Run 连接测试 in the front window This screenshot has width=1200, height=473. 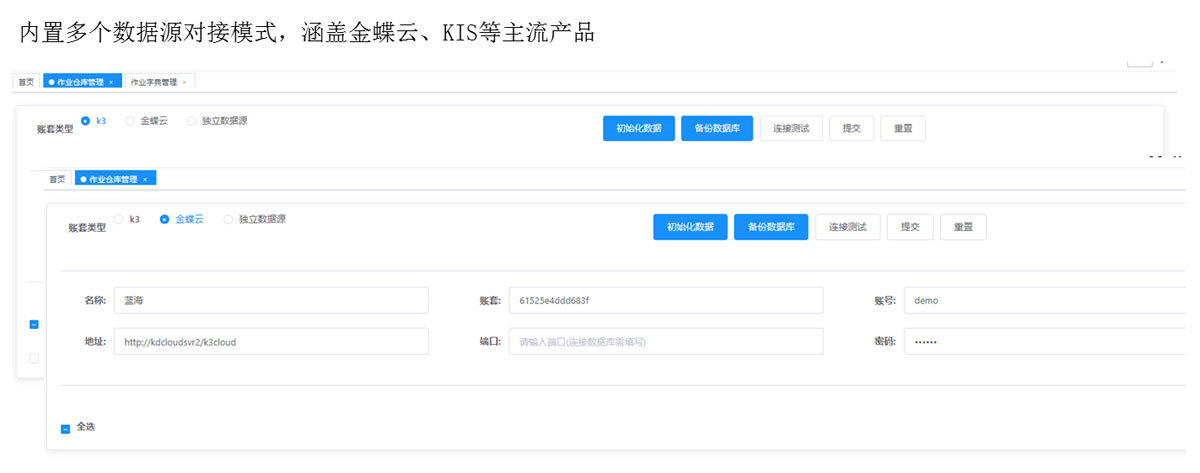coord(848,227)
